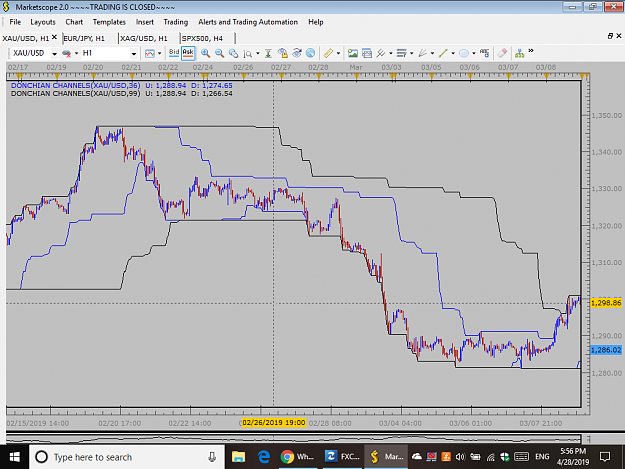Click the zoom to range magnifier icon
Image resolution: width=625 pixels, height=469 pixels.
tap(248, 53)
